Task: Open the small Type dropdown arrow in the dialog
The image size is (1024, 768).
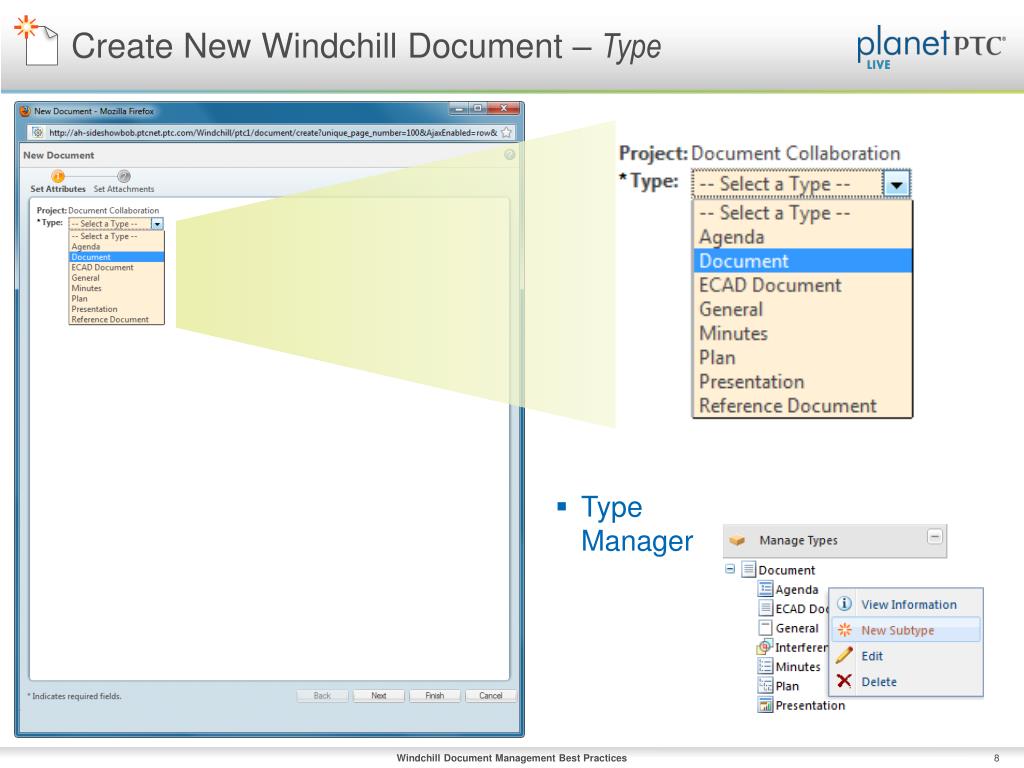Action: tap(157, 223)
